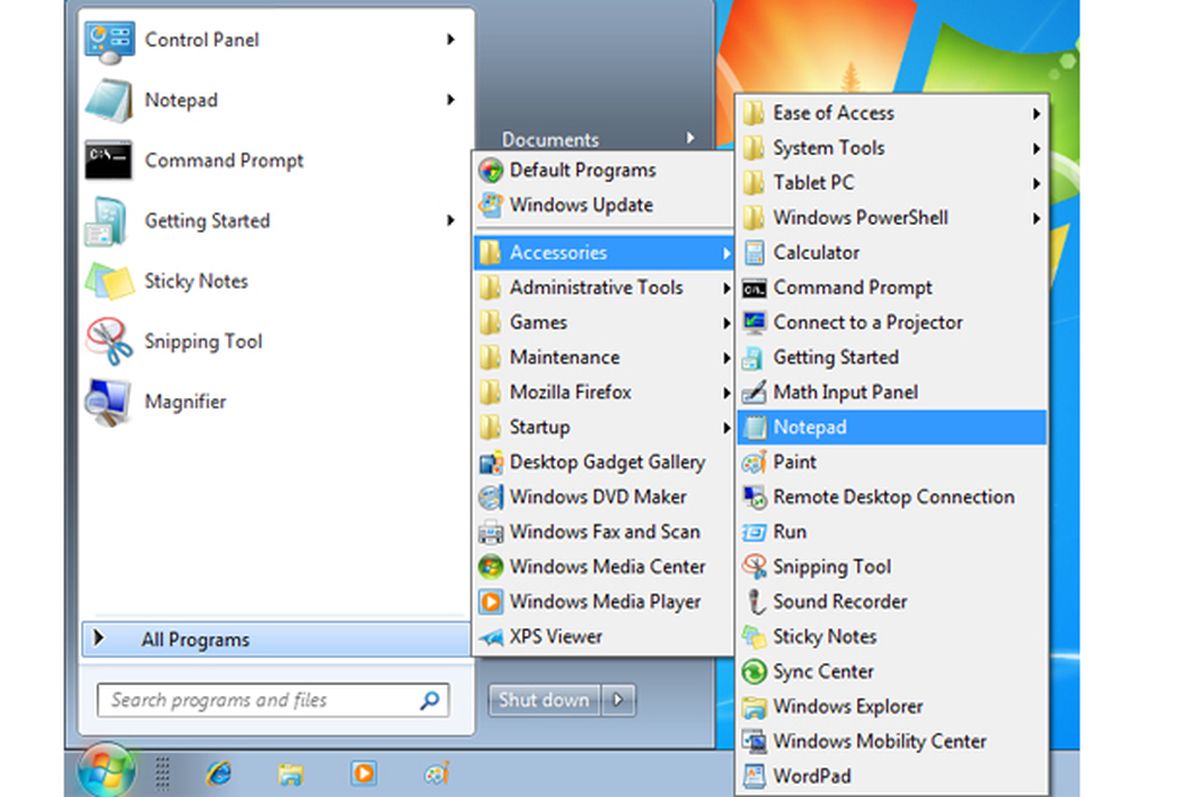Open the Magnifier tool
This screenshot has width=1200, height=797.
pyautogui.click(x=186, y=401)
